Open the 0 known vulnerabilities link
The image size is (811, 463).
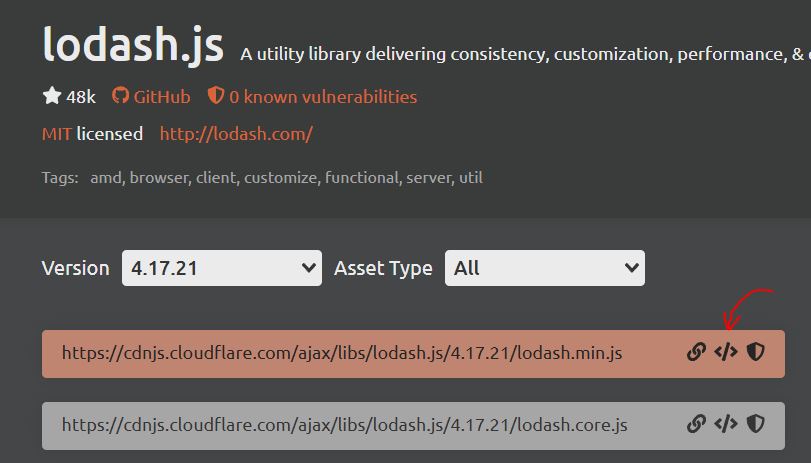(x=323, y=97)
